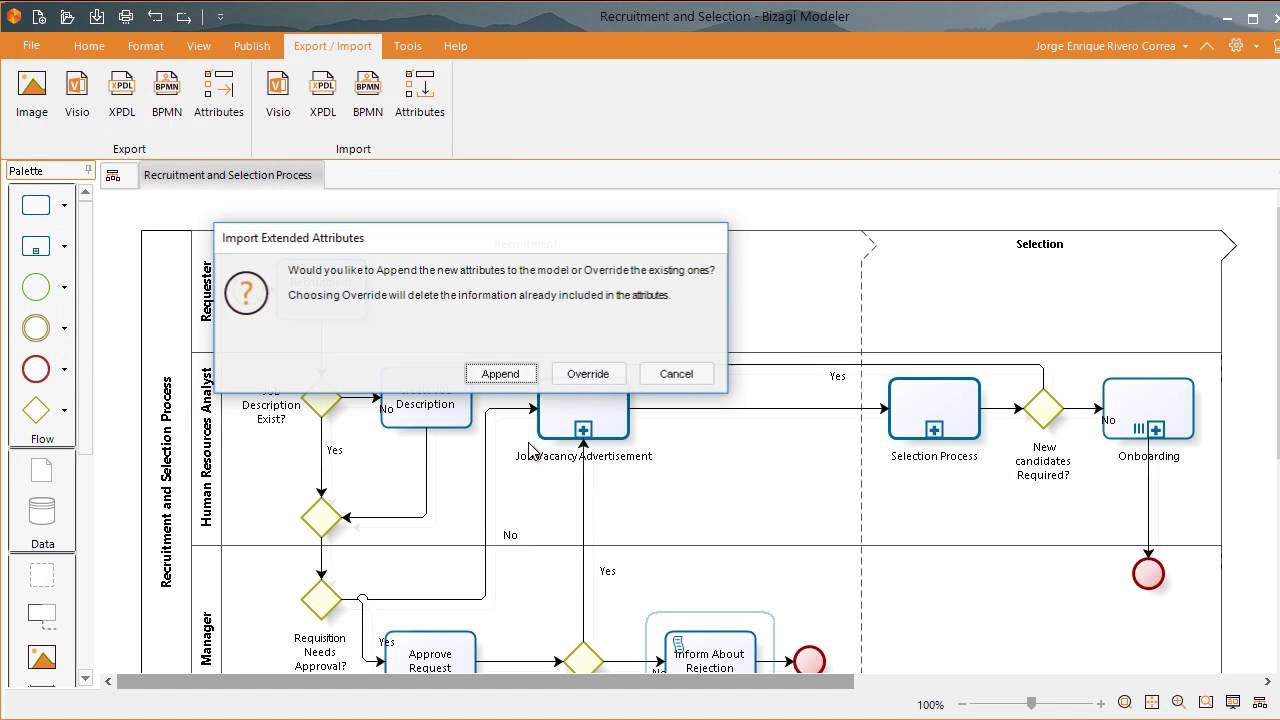Import a Visio diagram
1280x720 pixels.
pyautogui.click(x=278, y=94)
